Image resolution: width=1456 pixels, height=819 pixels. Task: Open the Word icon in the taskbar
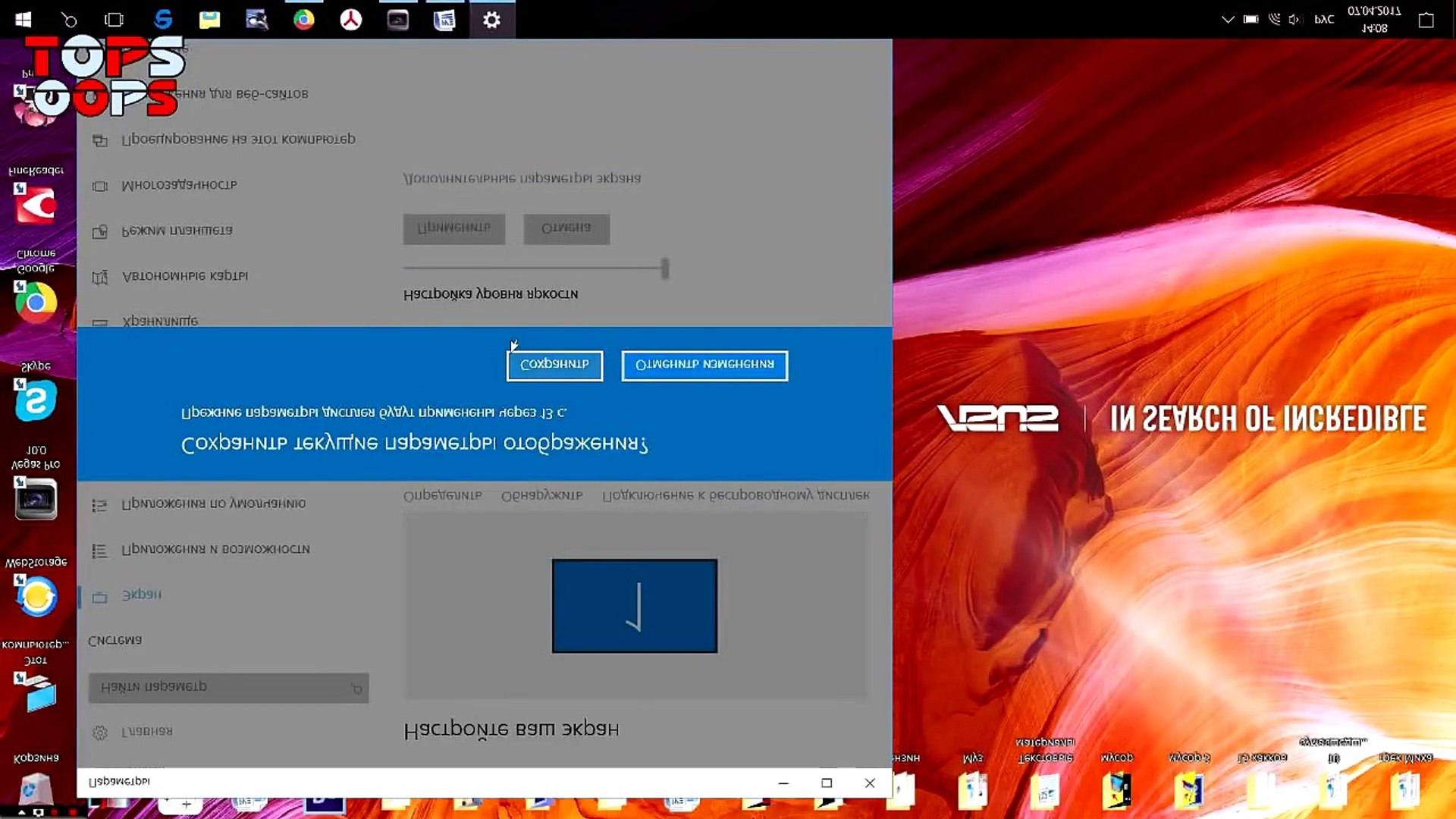pos(444,20)
